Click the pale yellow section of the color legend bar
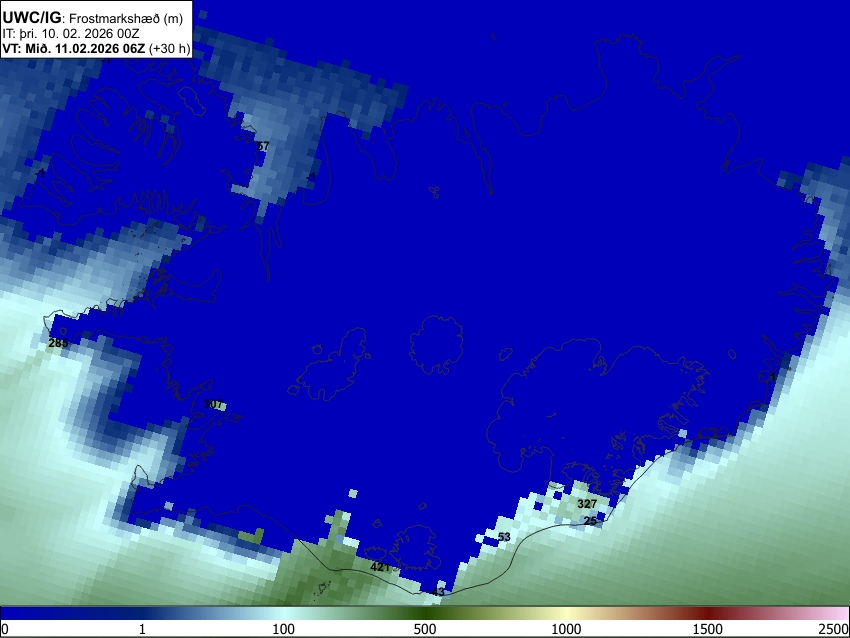Viewport: 850px width, 638px height. 566,614
